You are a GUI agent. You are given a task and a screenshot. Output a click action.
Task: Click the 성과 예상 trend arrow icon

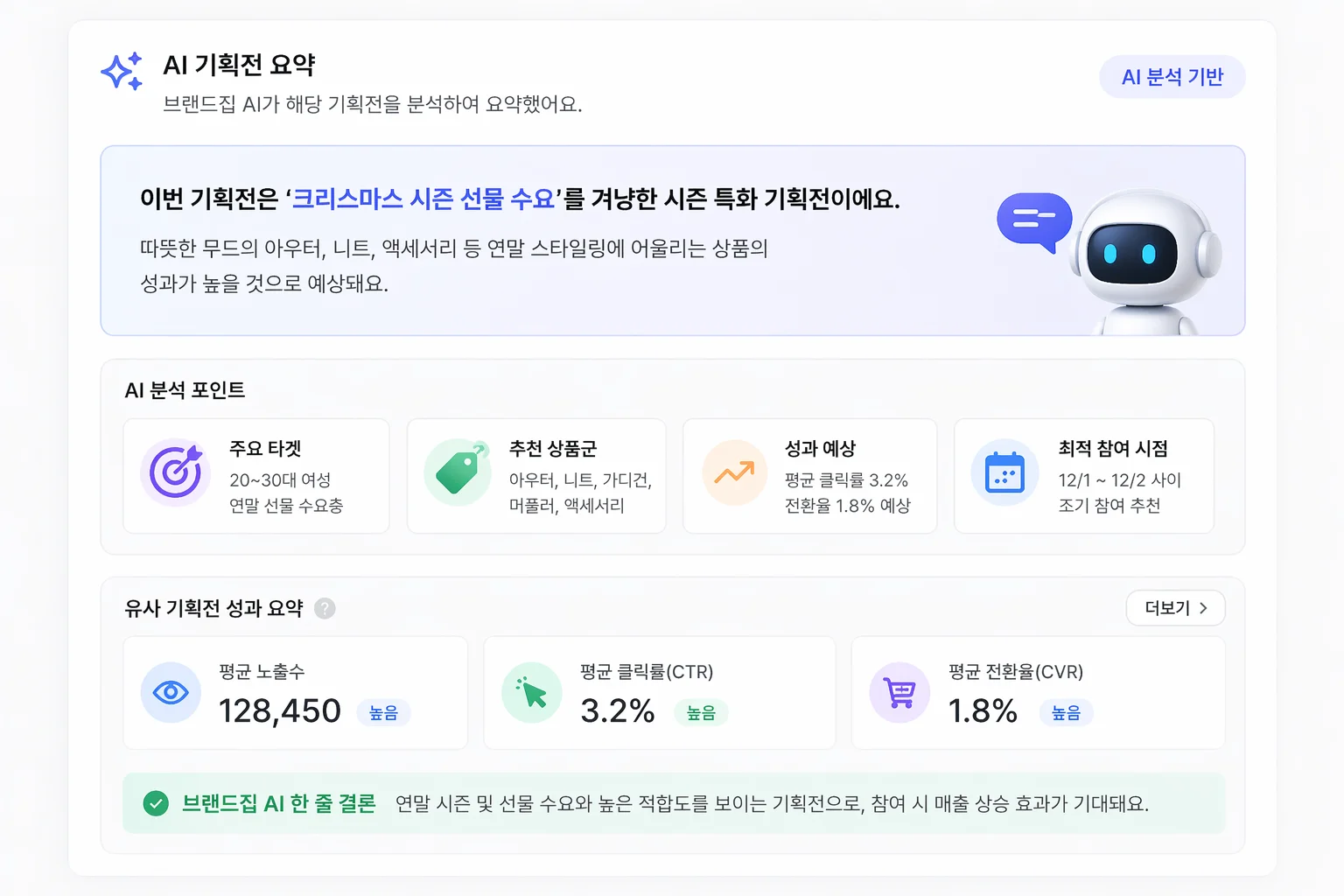click(734, 473)
